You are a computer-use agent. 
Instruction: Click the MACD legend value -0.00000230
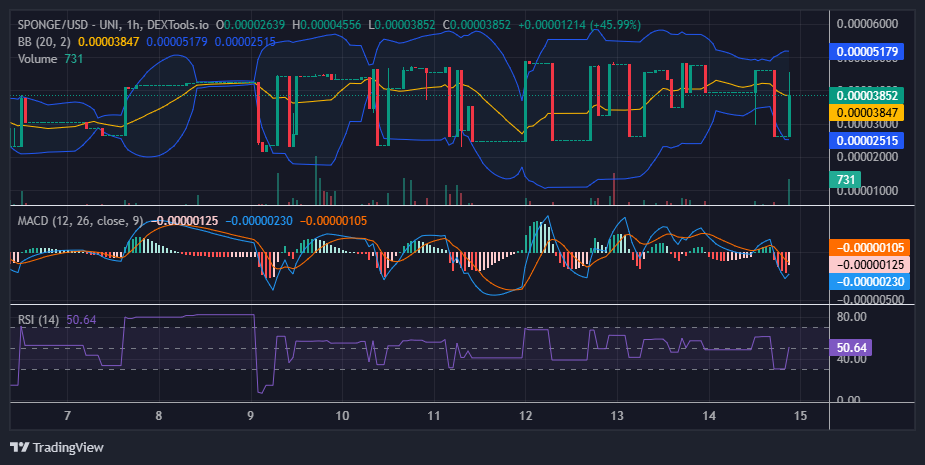[259, 221]
